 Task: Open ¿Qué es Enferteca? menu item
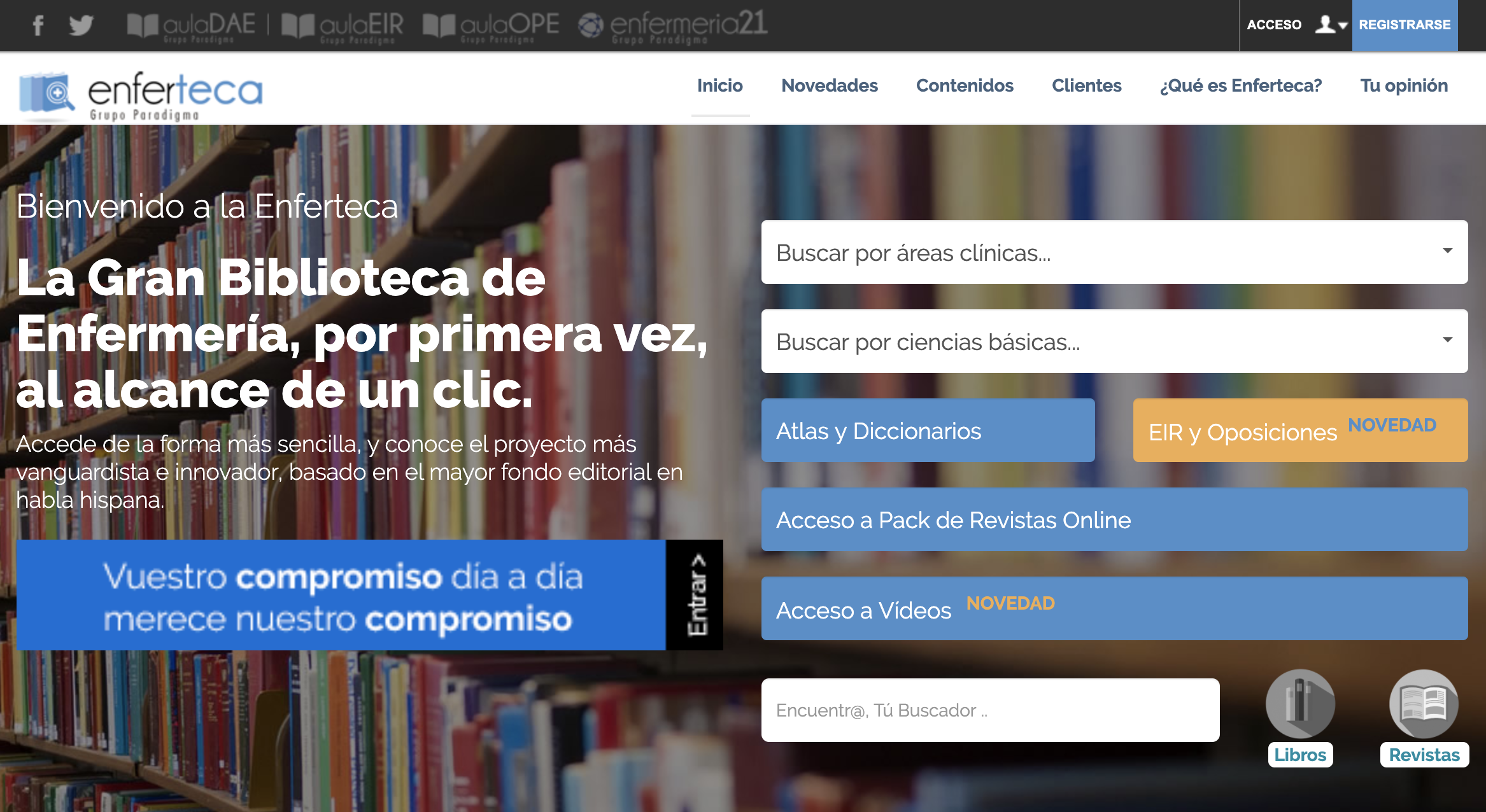tap(1241, 85)
